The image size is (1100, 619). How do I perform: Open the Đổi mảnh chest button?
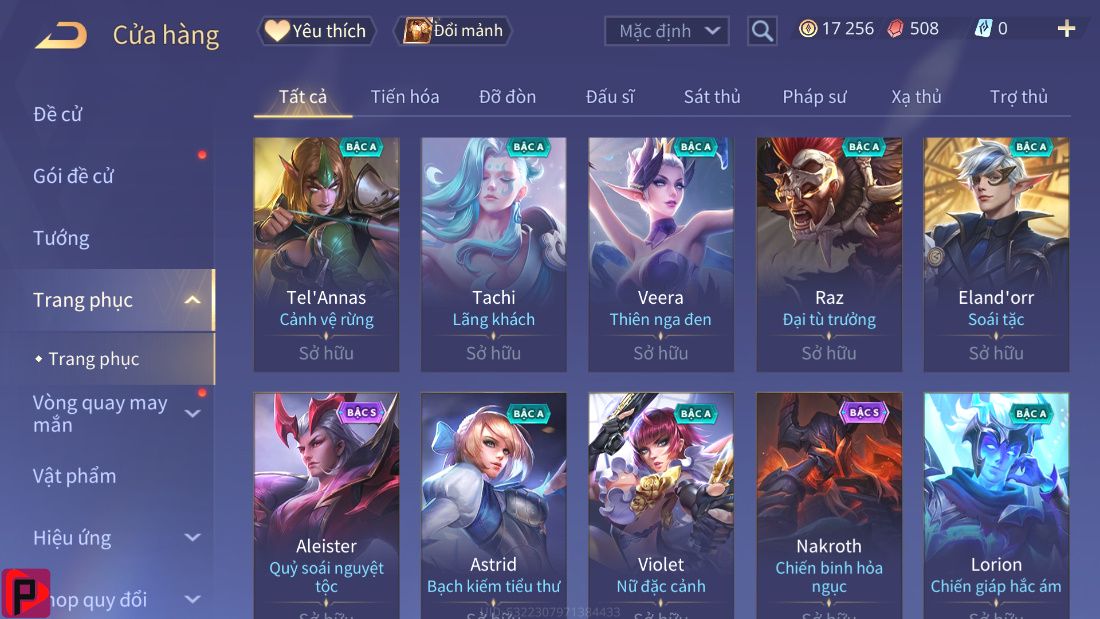455,31
